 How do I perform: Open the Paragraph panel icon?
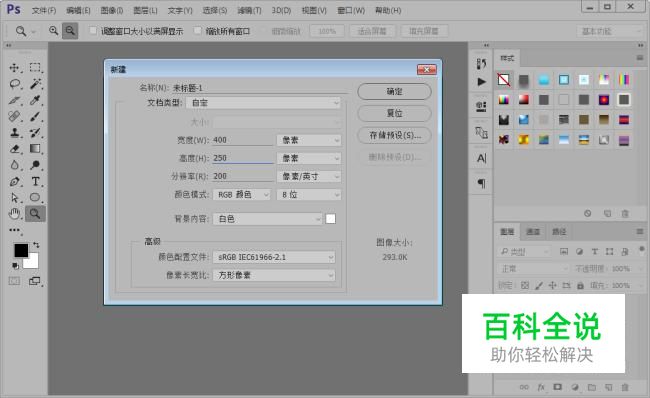481,183
